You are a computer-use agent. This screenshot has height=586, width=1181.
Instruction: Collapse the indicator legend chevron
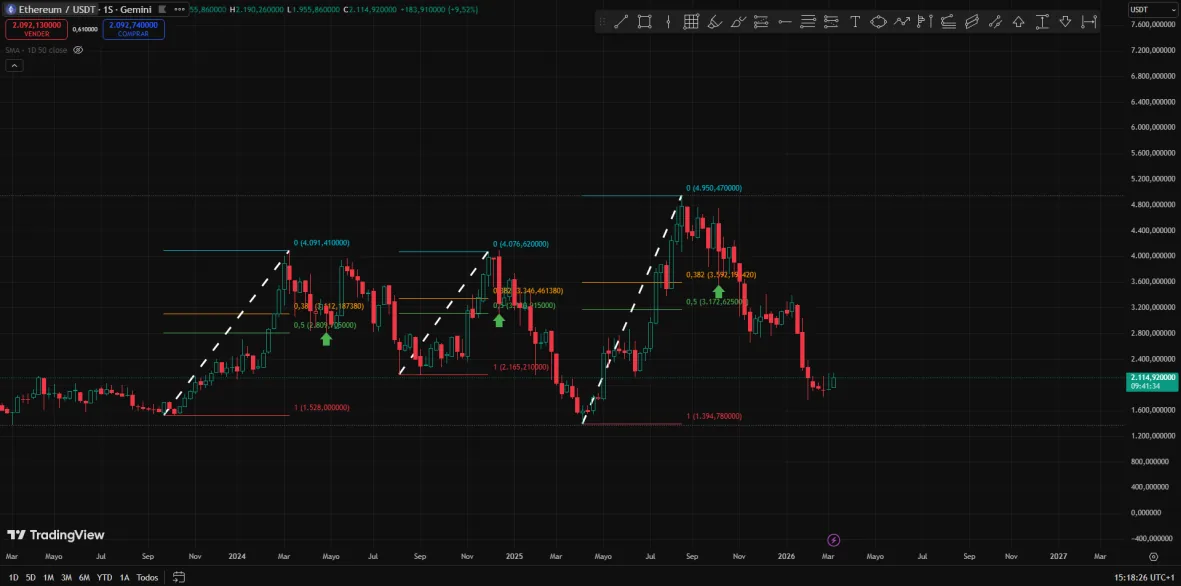point(14,66)
